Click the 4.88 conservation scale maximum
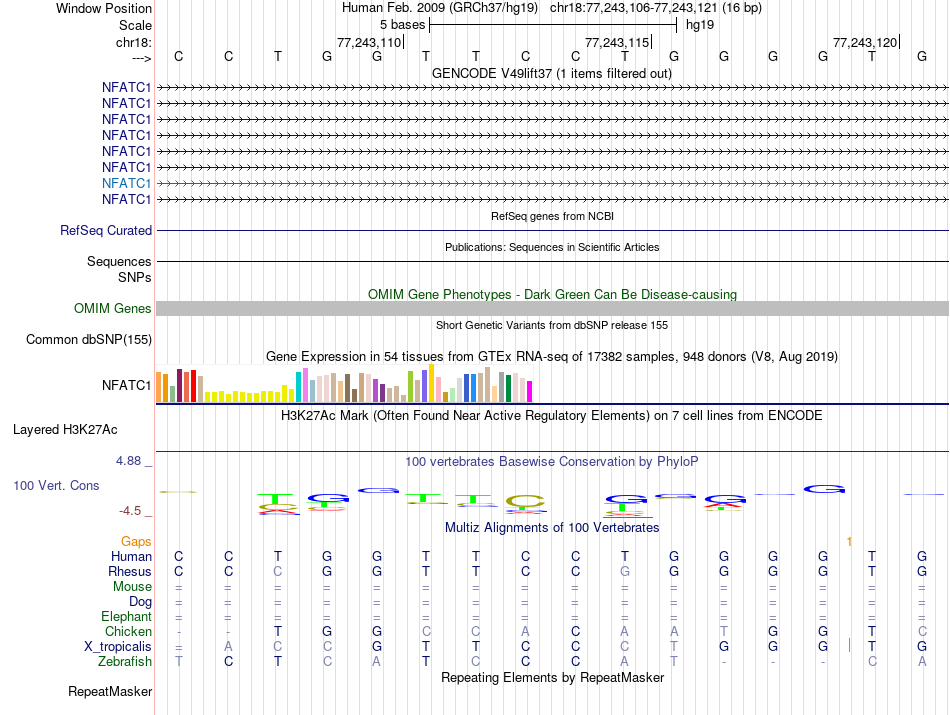The image size is (950, 715). pyautogui.click(x=128, y=461)
